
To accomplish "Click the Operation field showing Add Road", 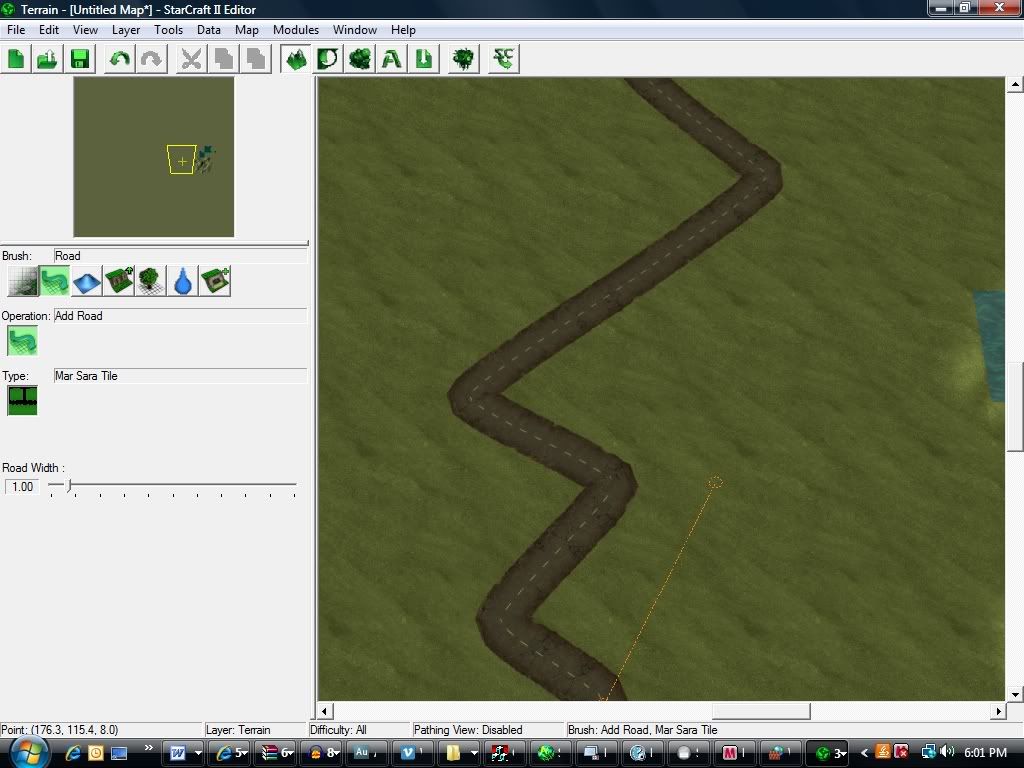I will point(180,316).
